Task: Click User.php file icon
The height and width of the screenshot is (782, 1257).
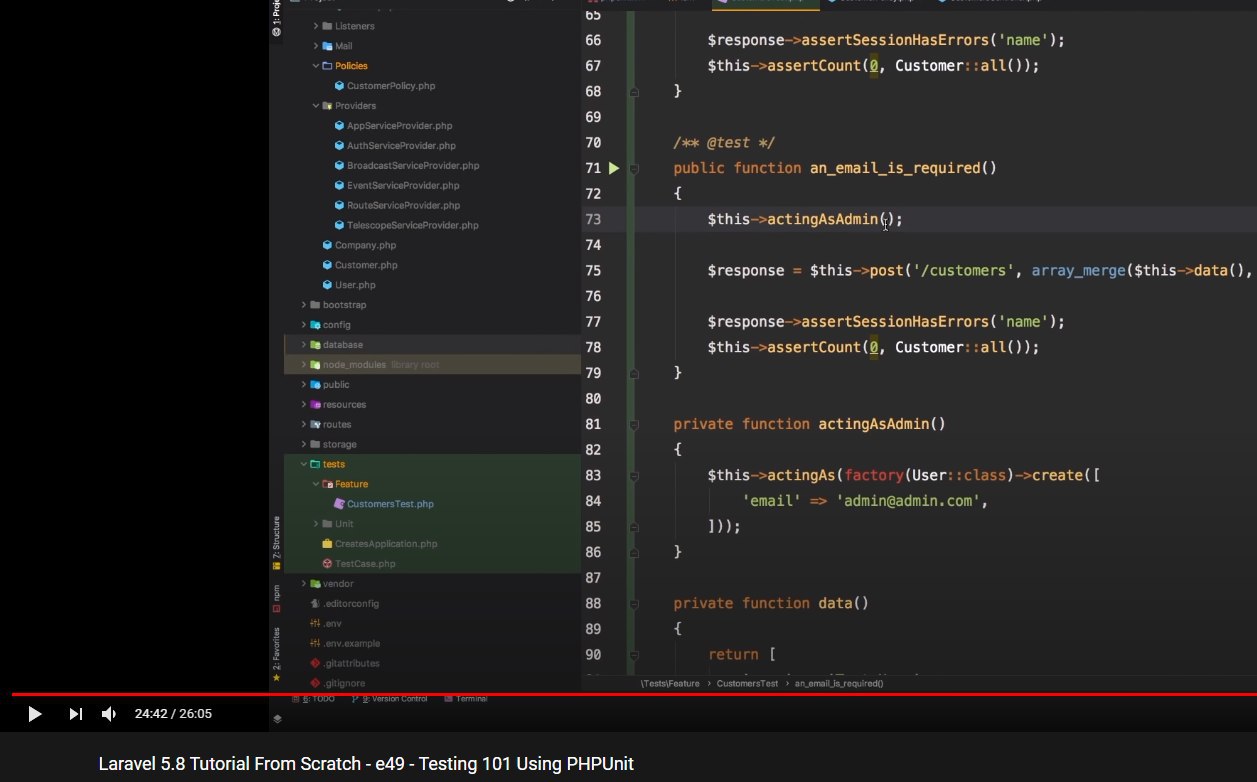Action: [x=327, y=285]
